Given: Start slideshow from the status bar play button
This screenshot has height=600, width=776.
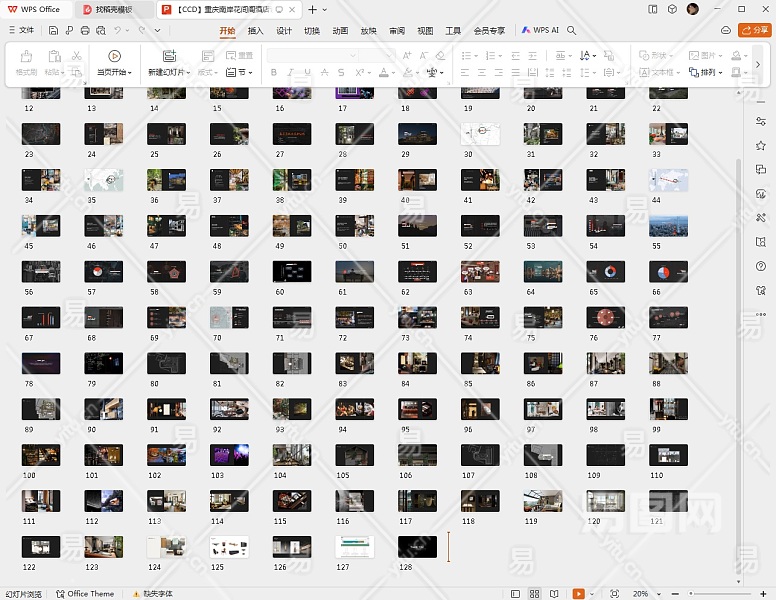Looking at the screenshot, I should click(578, 594).
